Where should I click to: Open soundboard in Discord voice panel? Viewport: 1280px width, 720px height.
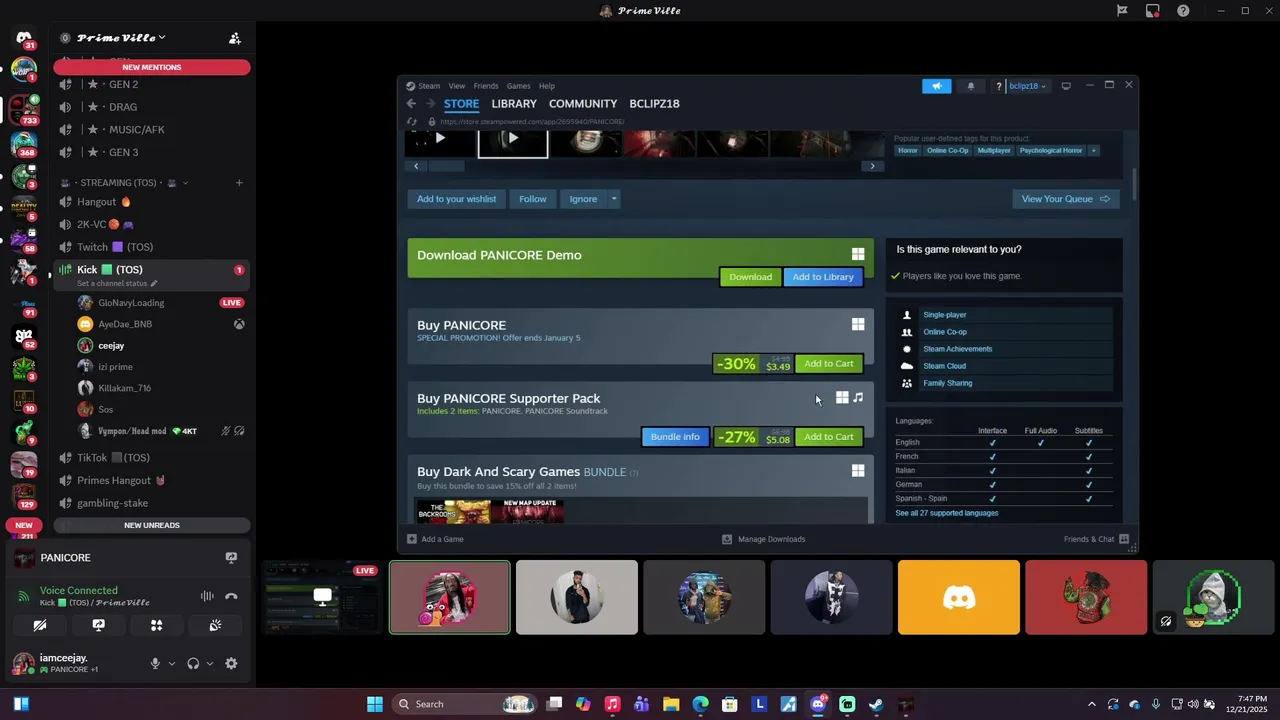pos(215,625)
